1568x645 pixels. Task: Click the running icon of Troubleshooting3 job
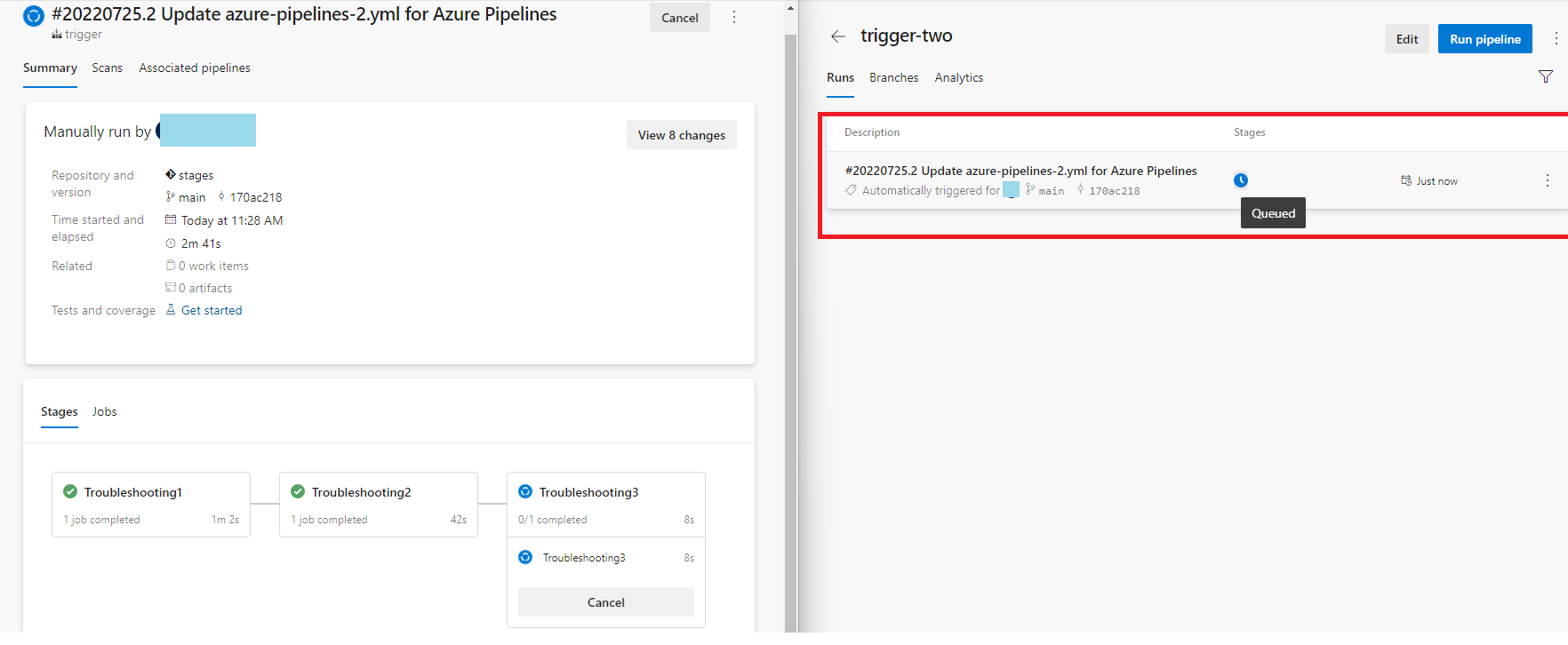525,558
